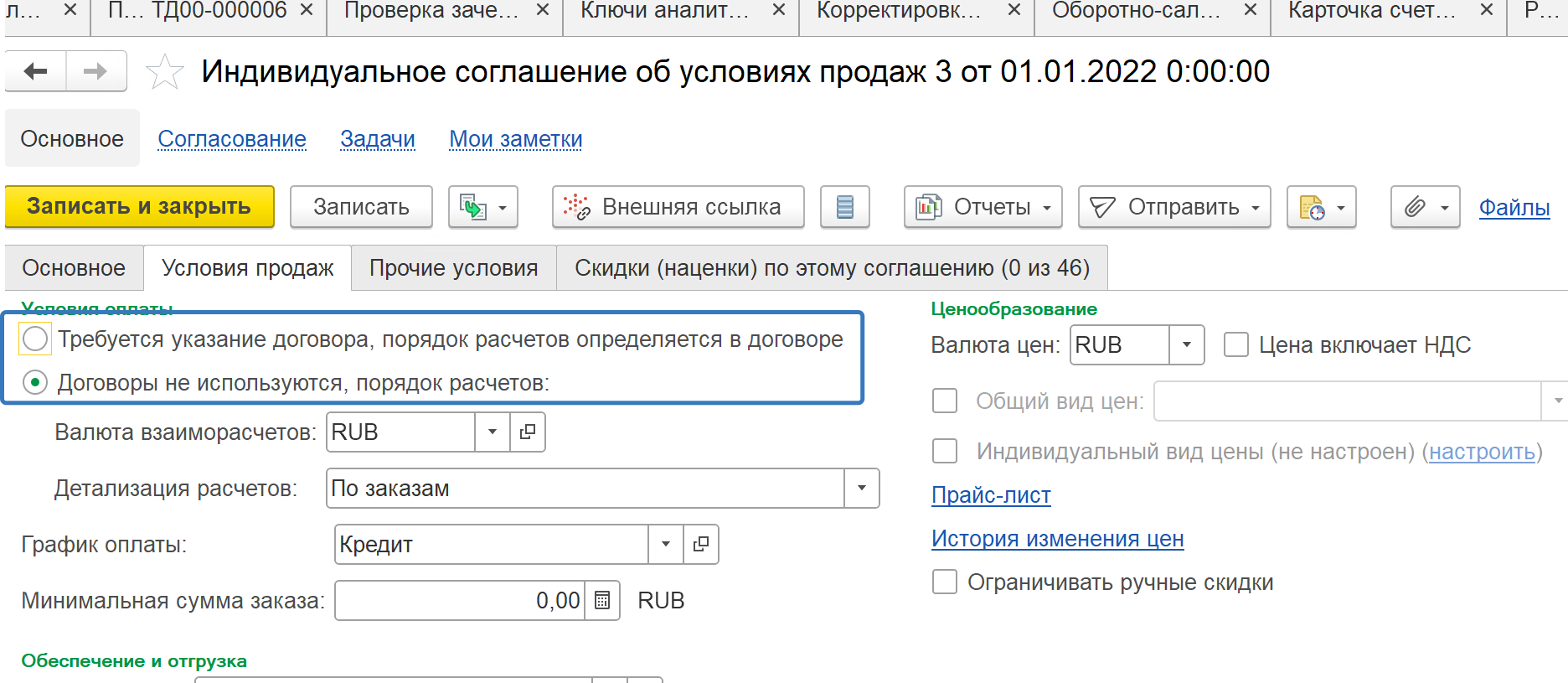Close the Проверка заче… tab
This screenshot has height=683, width=1568.
coord(543,10)
